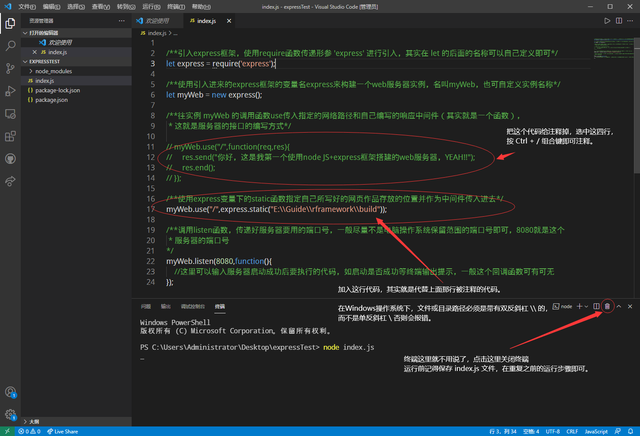
Task: Create a new terminal with the plus icon
Action: 579,306
